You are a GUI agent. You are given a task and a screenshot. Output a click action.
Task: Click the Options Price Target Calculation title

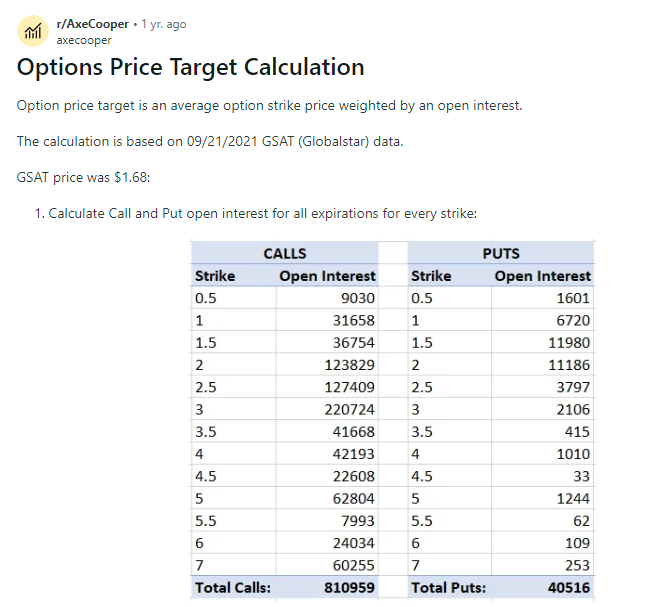point(191,68)
